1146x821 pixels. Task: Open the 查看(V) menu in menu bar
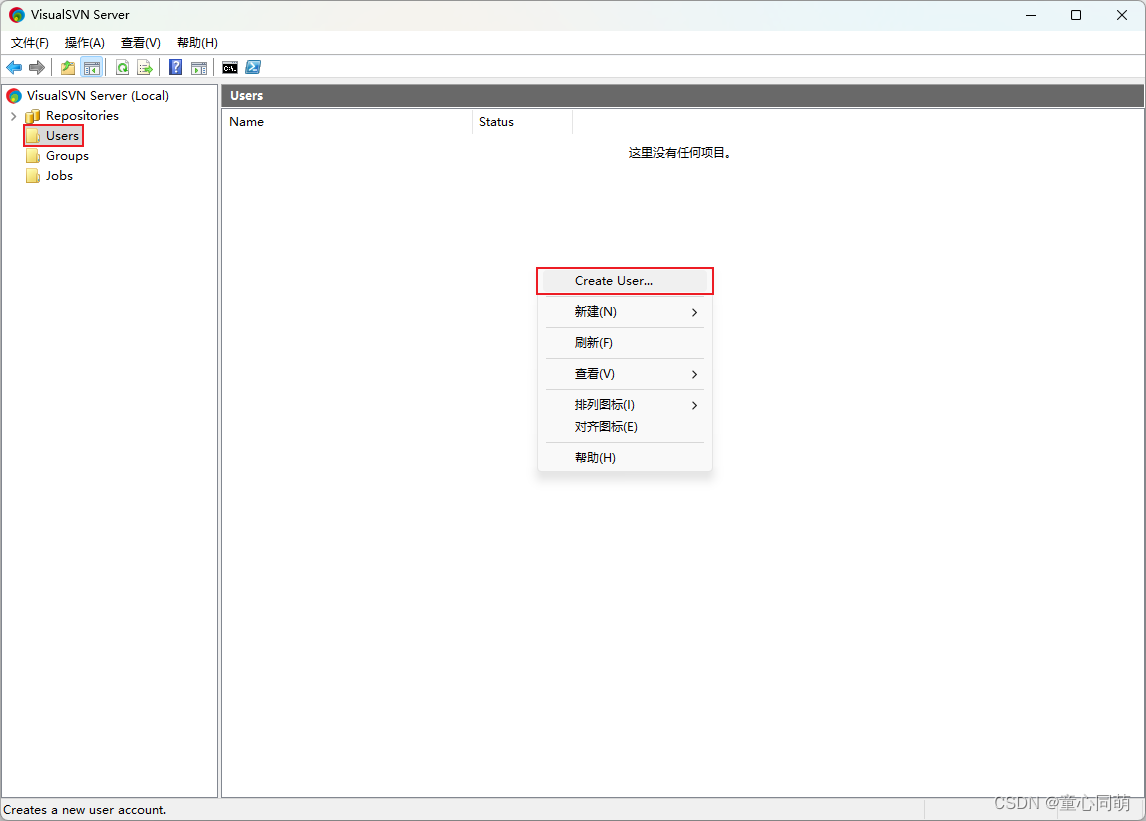pyautogui.click(x=140, y=42)
